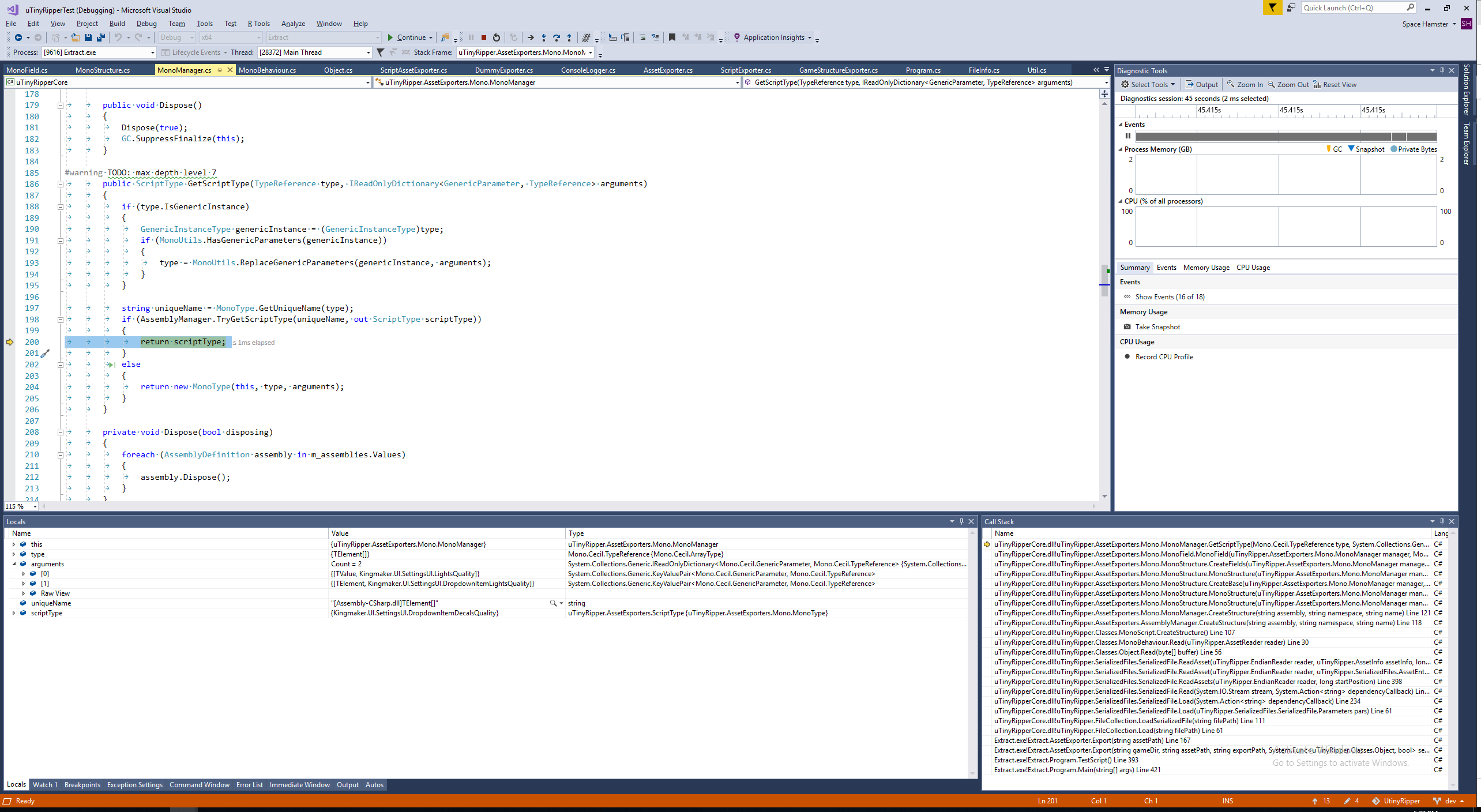The width and height of the screenshot is (1481, 812).
Task: Switch to the MonoBehaviour.cs tab
Action: 268,70
